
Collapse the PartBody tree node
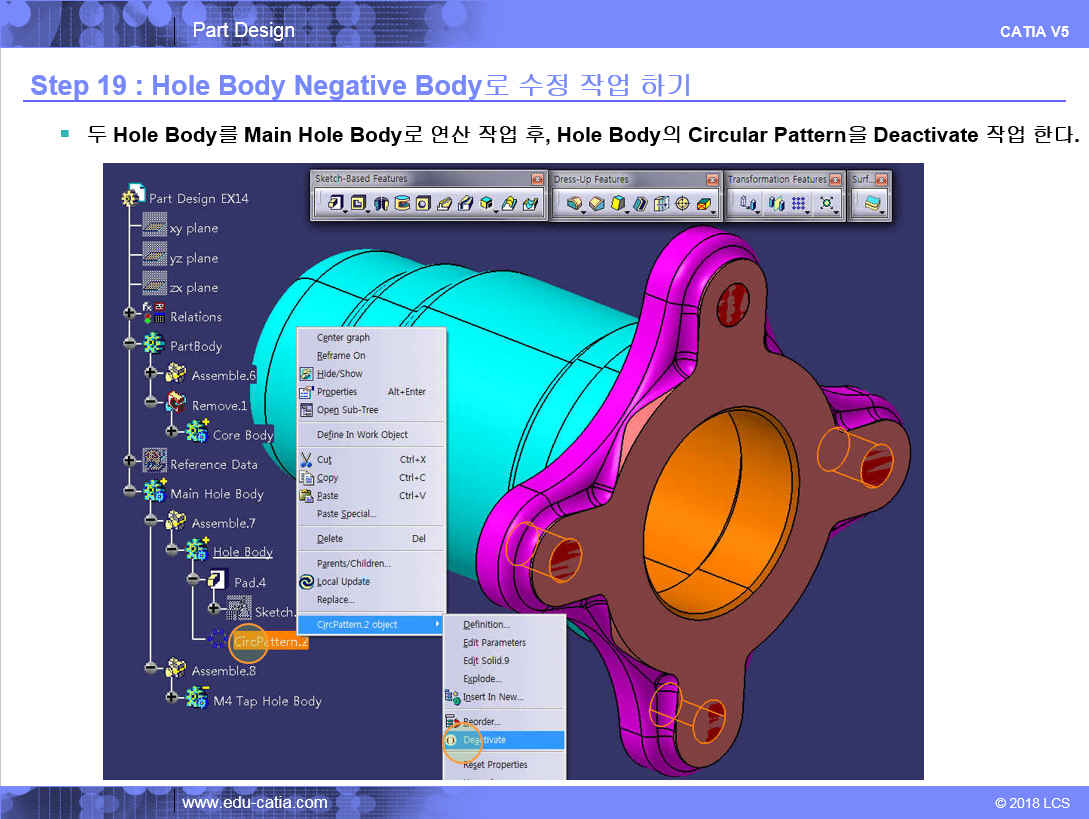(x=129, y=344)
